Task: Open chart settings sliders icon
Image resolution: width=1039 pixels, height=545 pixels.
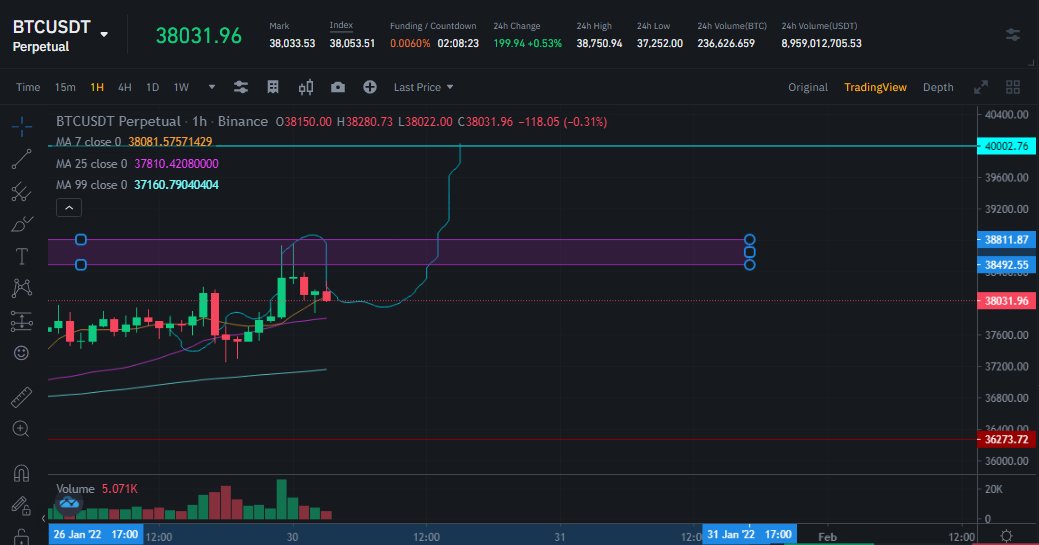Action: click(x=241, y=87)
